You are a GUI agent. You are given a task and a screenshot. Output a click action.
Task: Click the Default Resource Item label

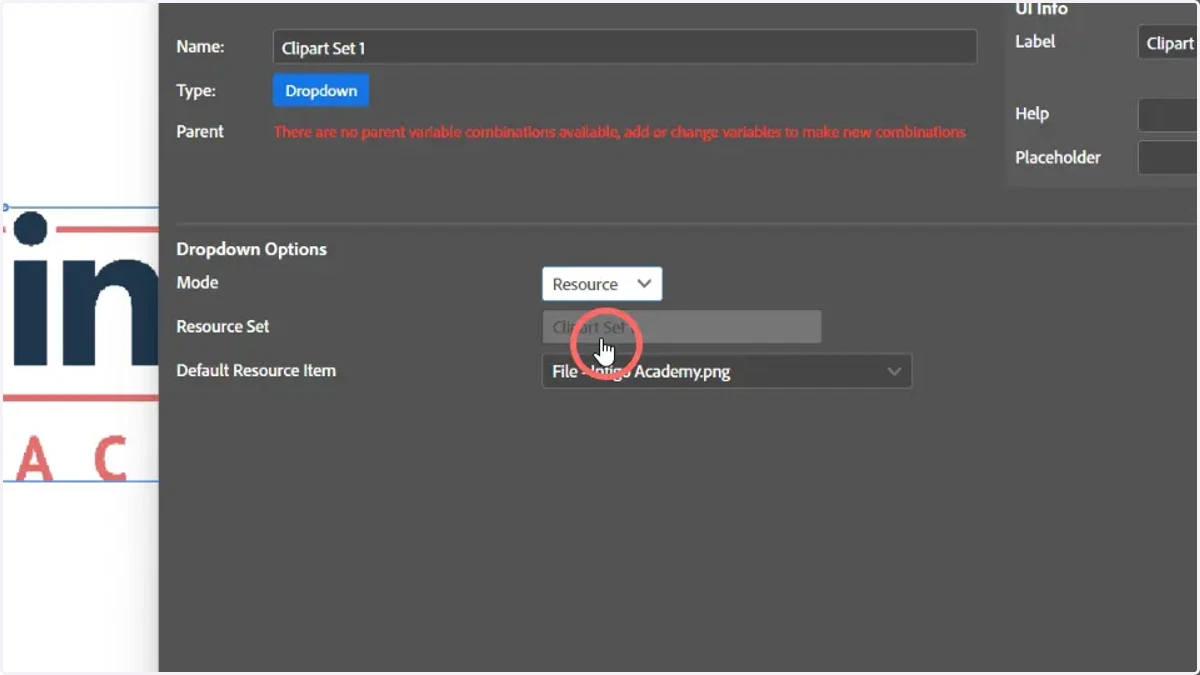click(x=256, y=370)
